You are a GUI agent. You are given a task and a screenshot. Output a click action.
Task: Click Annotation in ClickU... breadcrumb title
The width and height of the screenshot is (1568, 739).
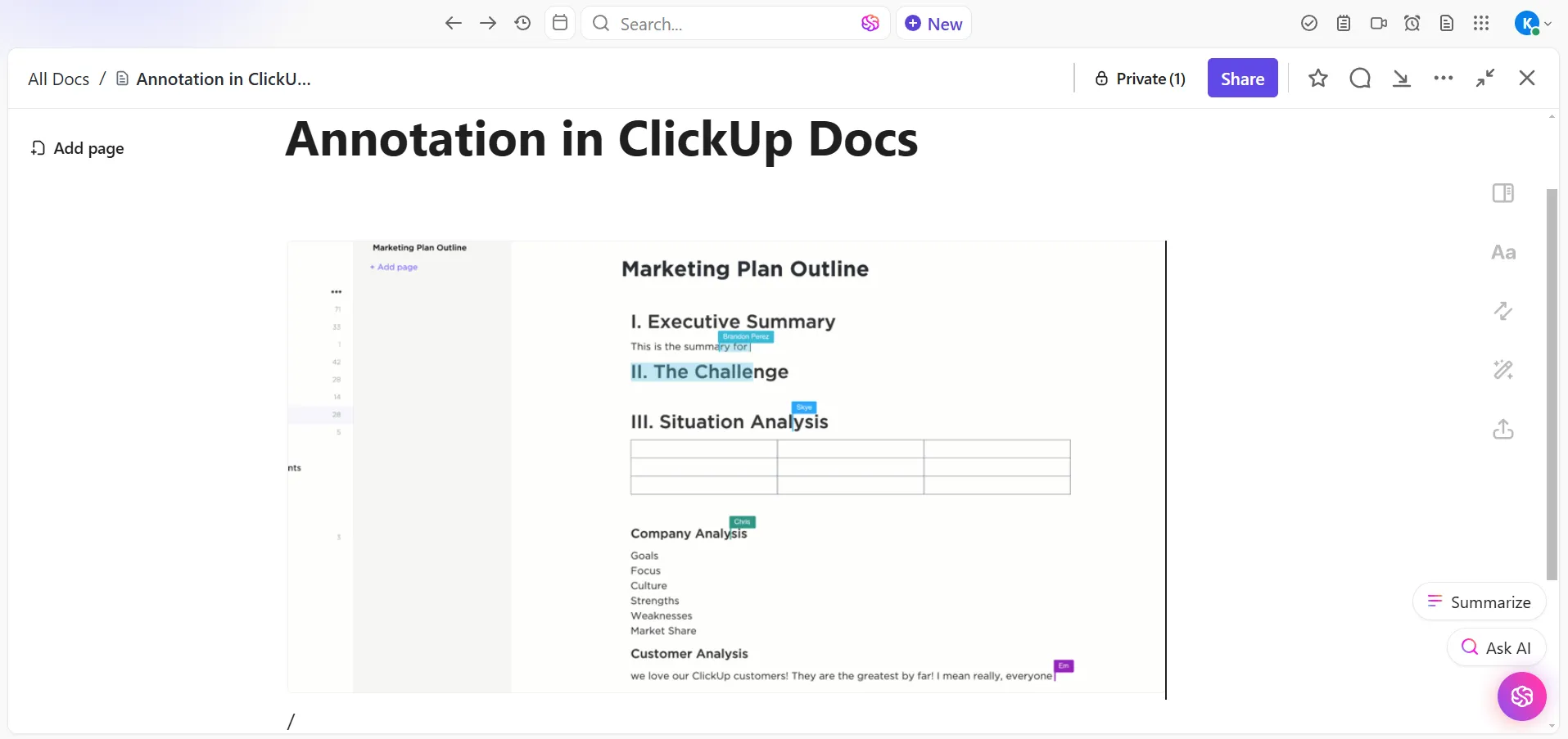point(214,79)
